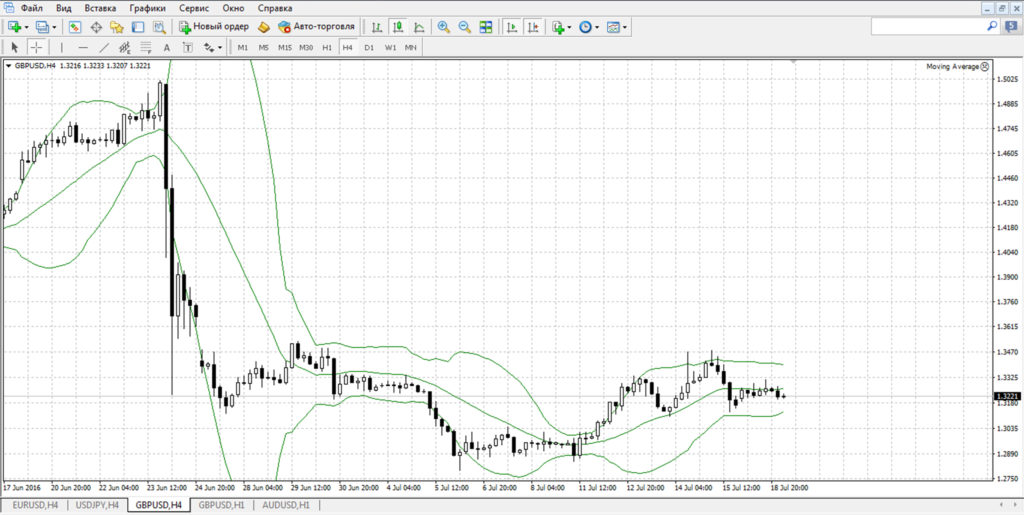Select the MN timeframe button
This screenshot has height=515, width=1024.
pyautogui.click(x=410, y=48)
